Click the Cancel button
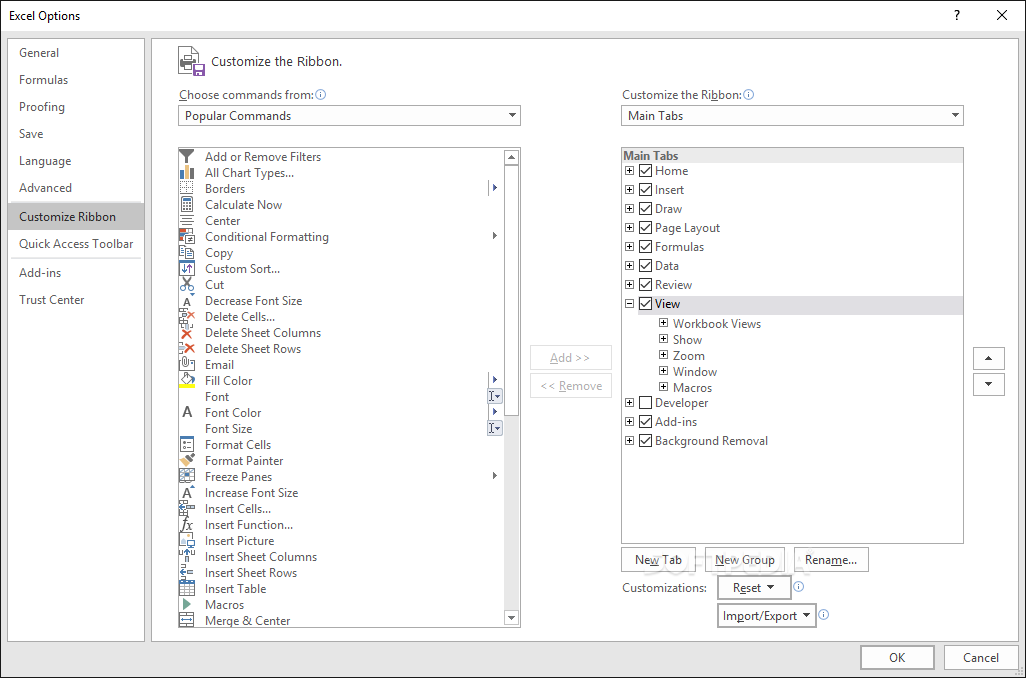 pos(981,658)
